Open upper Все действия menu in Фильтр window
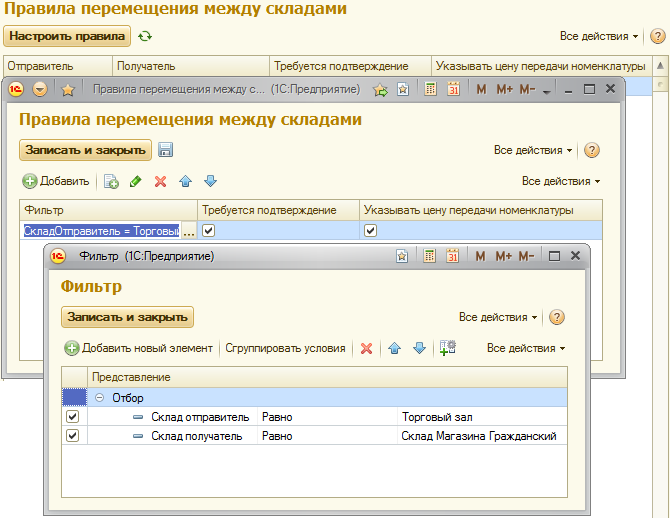Screen dimensions: 670x518 point(497,317)
